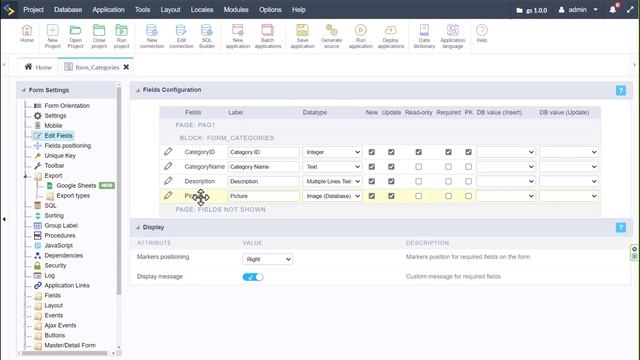This screenshot has height=360, width=640.
Task: Open CategoryID DB value Insert dropdown
Action: point(506,152)
